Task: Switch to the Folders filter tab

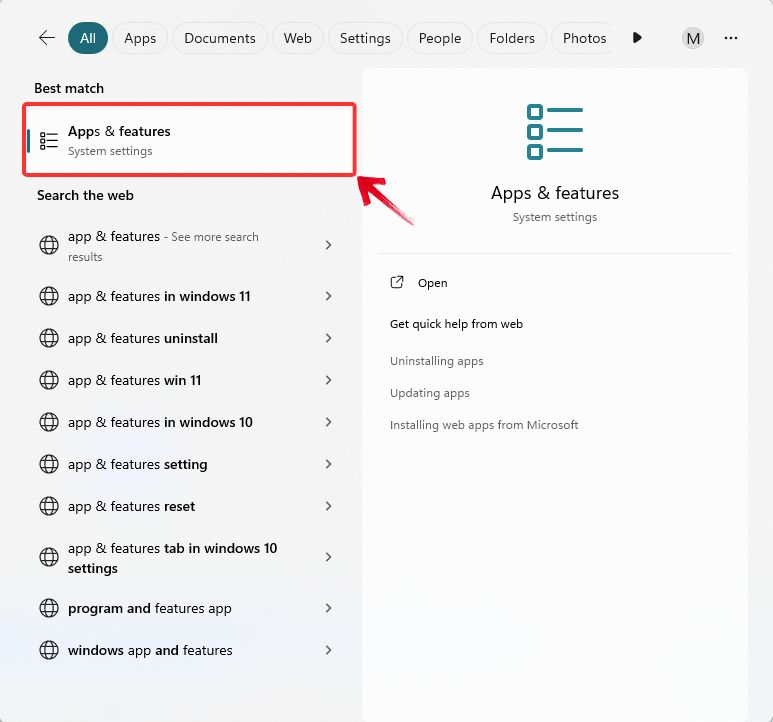Action: (x=512, y=38)
